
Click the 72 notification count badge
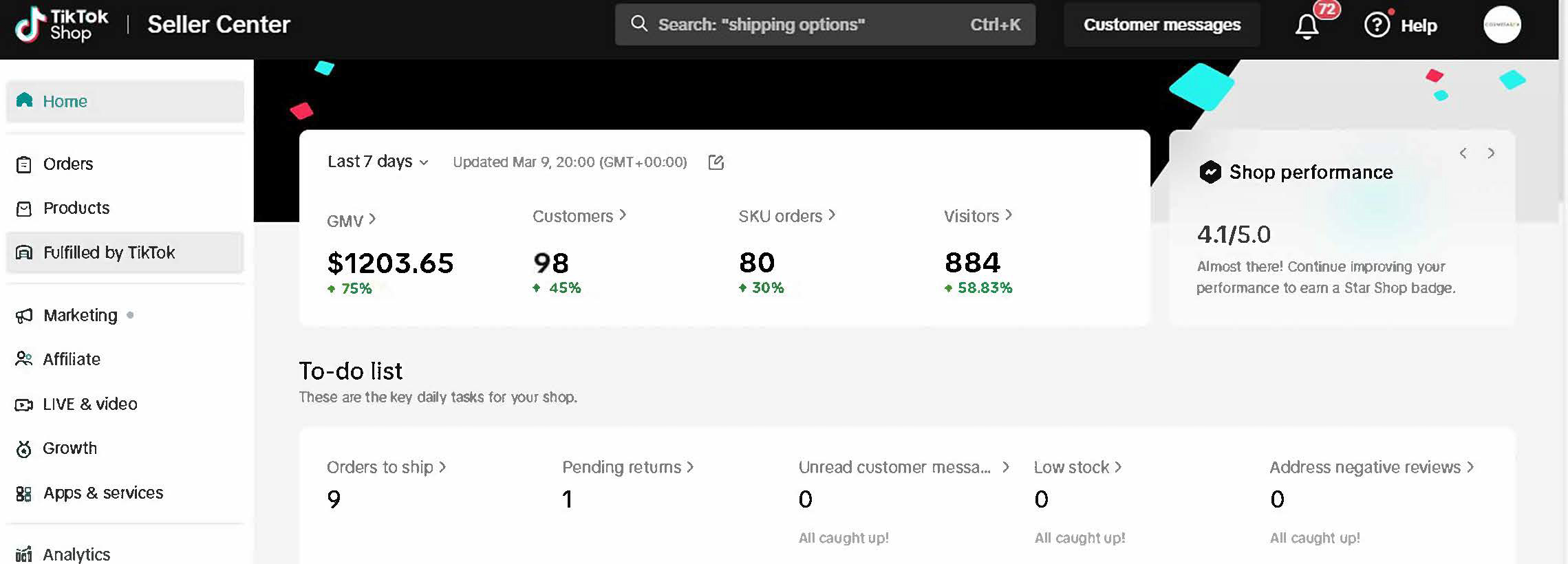[x=1327, y=10]
